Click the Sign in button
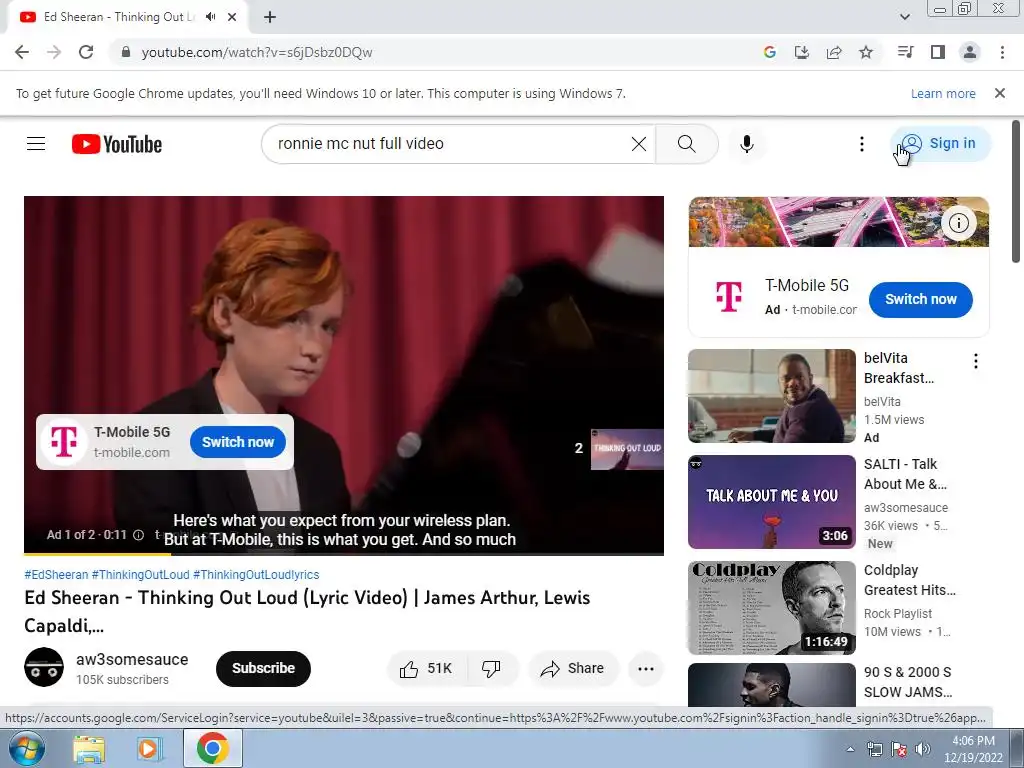Viewport: 1024px width, 768px height. [940, 143]
